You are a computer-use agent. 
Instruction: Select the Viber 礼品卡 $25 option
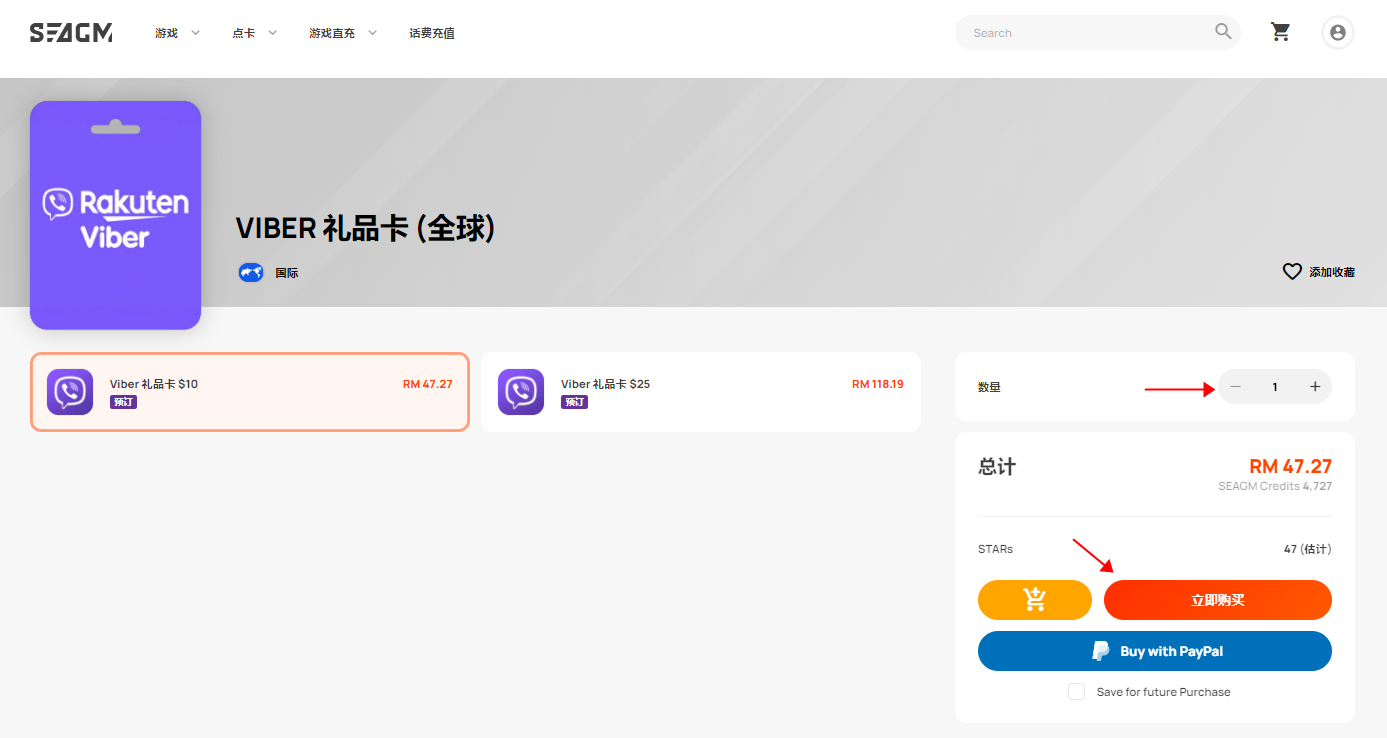point(701,392)
